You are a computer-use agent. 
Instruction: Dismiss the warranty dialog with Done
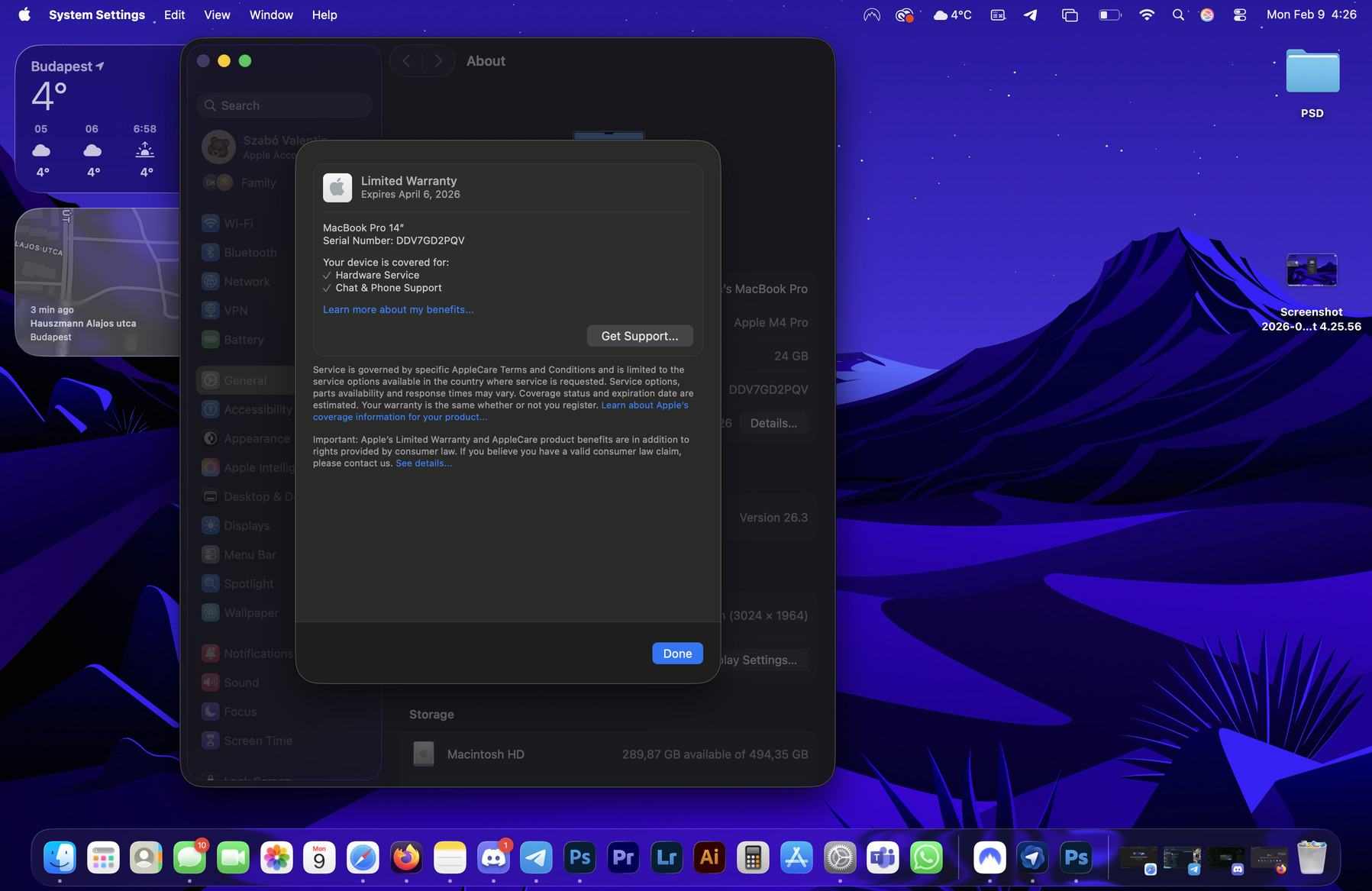(x=677, y=654)
